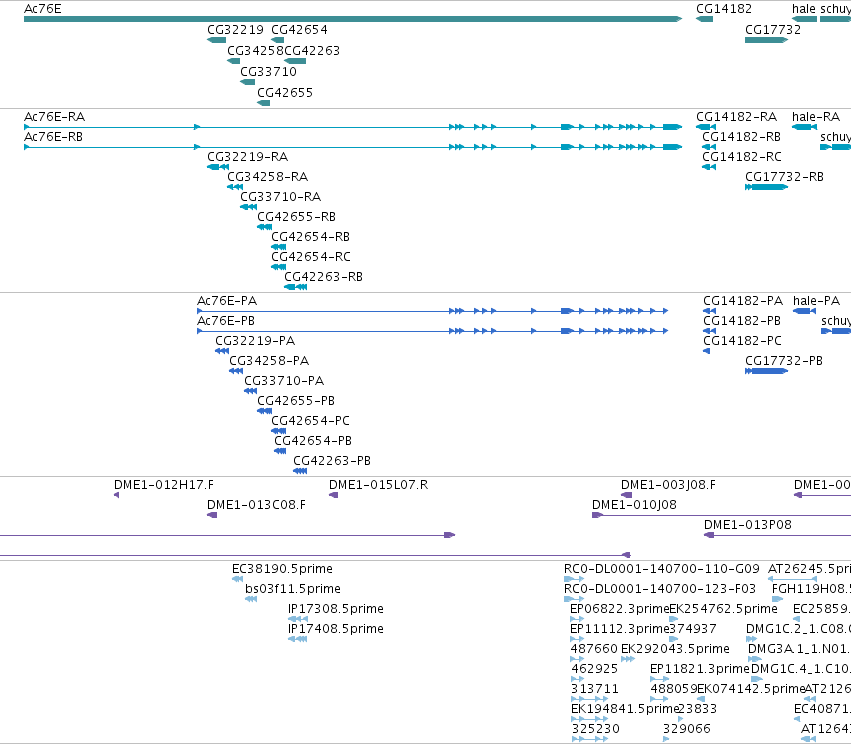Viewport: 851px width, 744px height.
Task: Select the CG42655-PB protein label
Action: pos(296,401)
